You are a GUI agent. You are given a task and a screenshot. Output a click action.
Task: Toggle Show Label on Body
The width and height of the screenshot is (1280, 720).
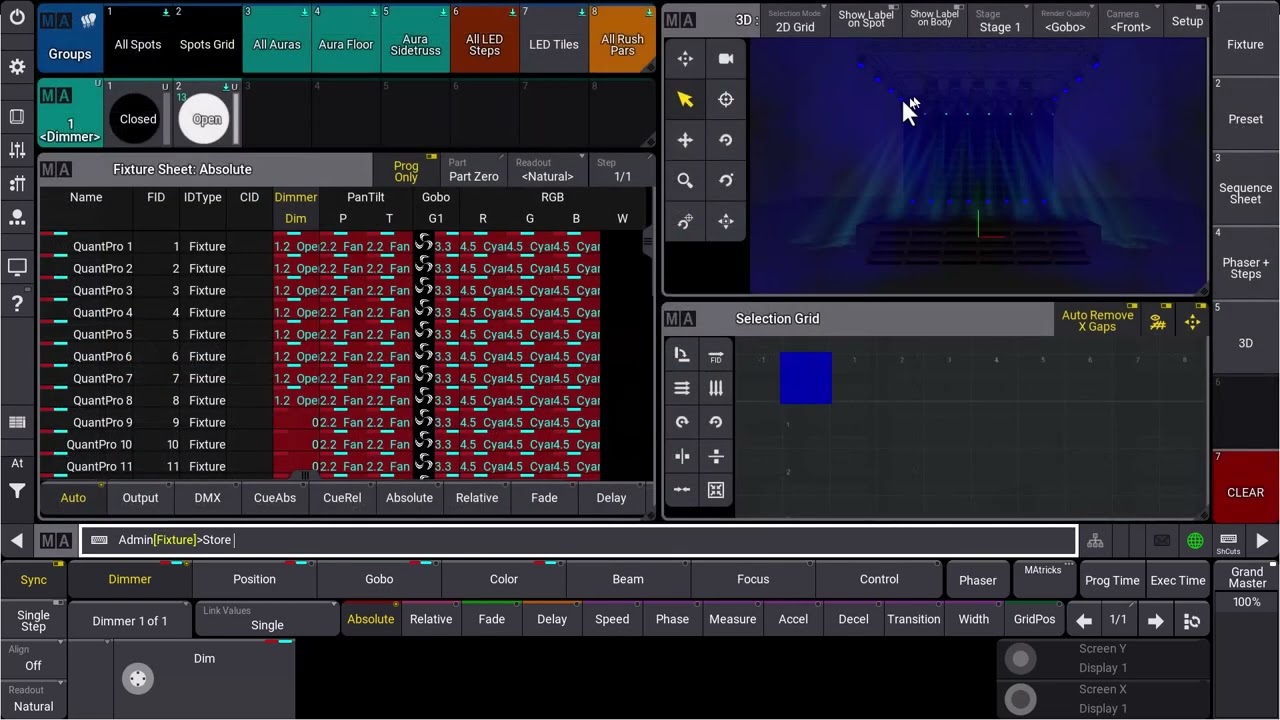coord(934,20)
